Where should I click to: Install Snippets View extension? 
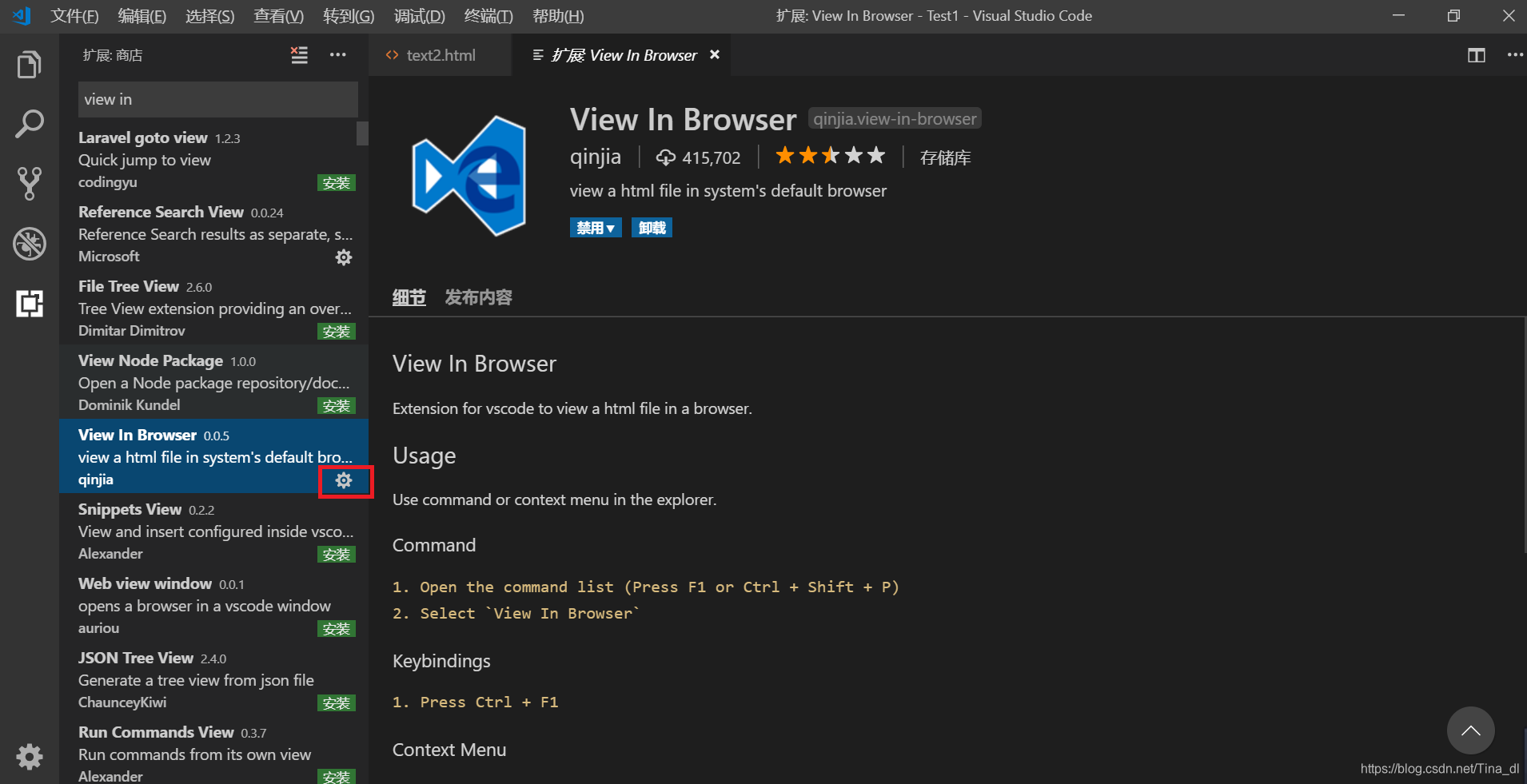point(336,555)
